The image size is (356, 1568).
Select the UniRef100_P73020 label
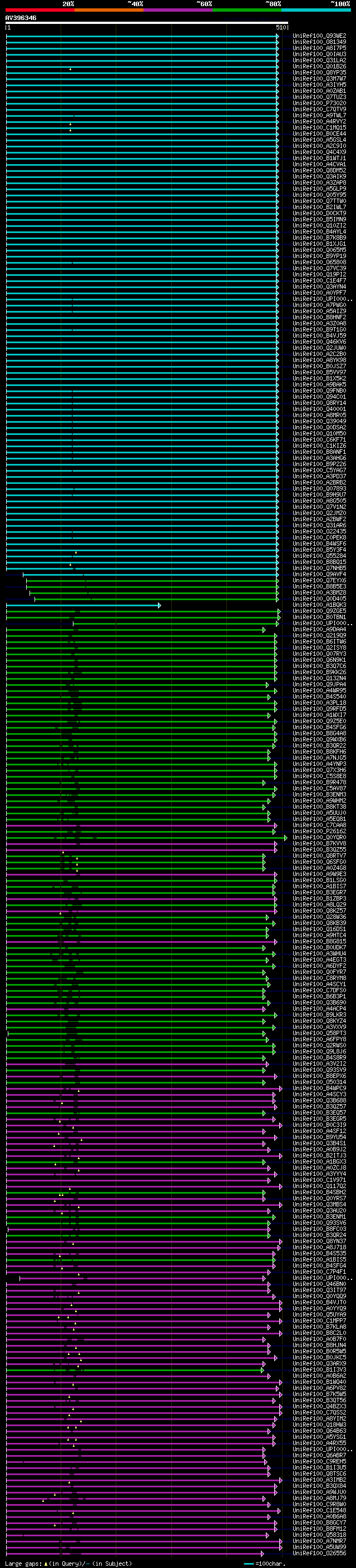319,103
